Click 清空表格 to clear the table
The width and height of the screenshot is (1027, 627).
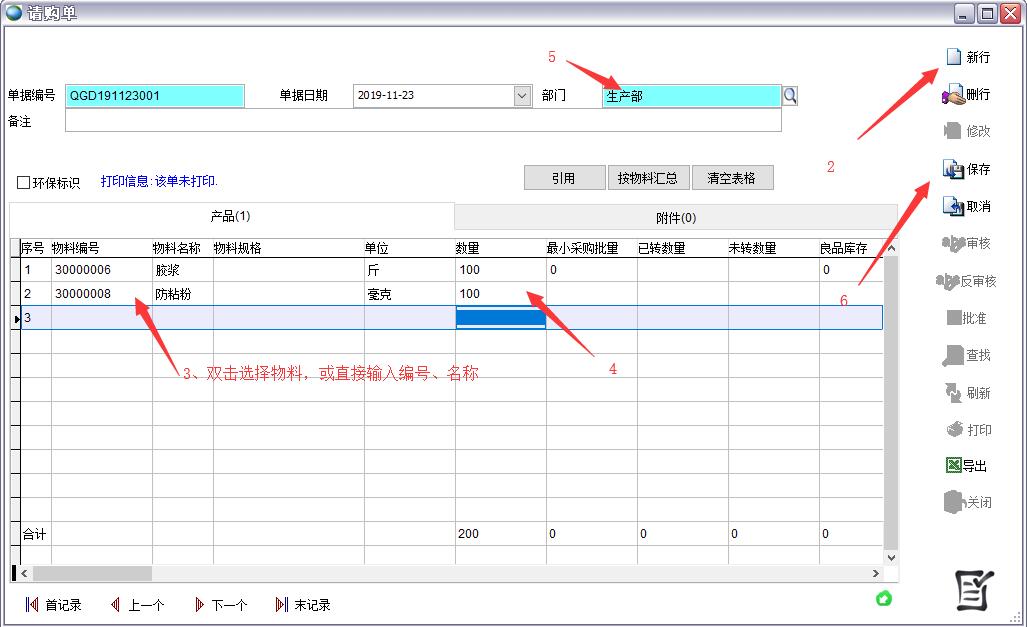[732, 178]
